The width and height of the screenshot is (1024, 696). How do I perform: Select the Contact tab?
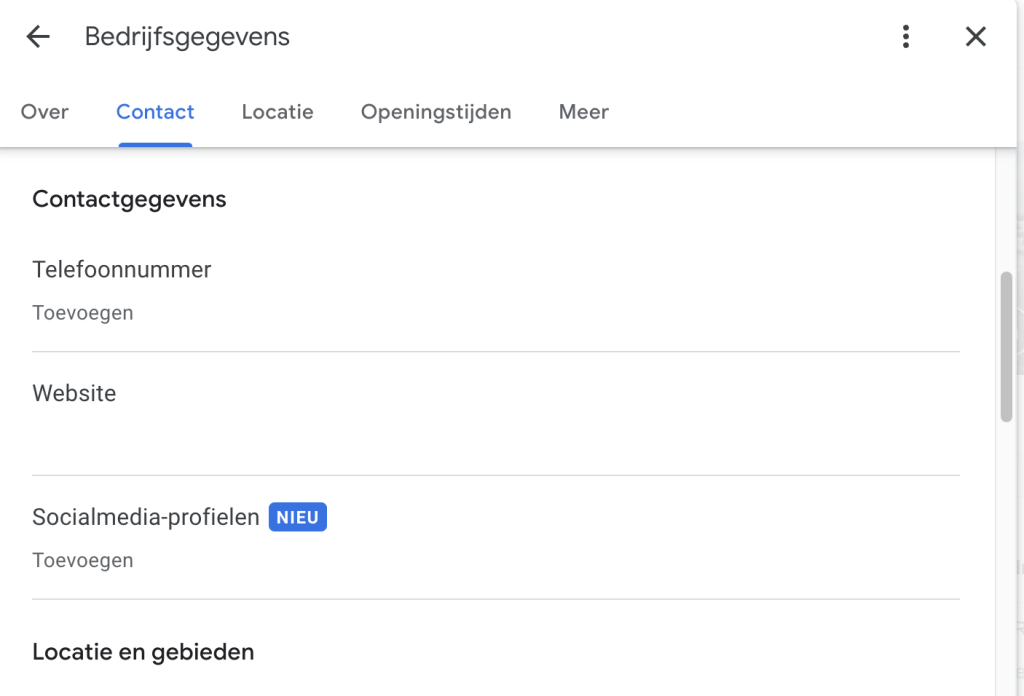[155, 112]
